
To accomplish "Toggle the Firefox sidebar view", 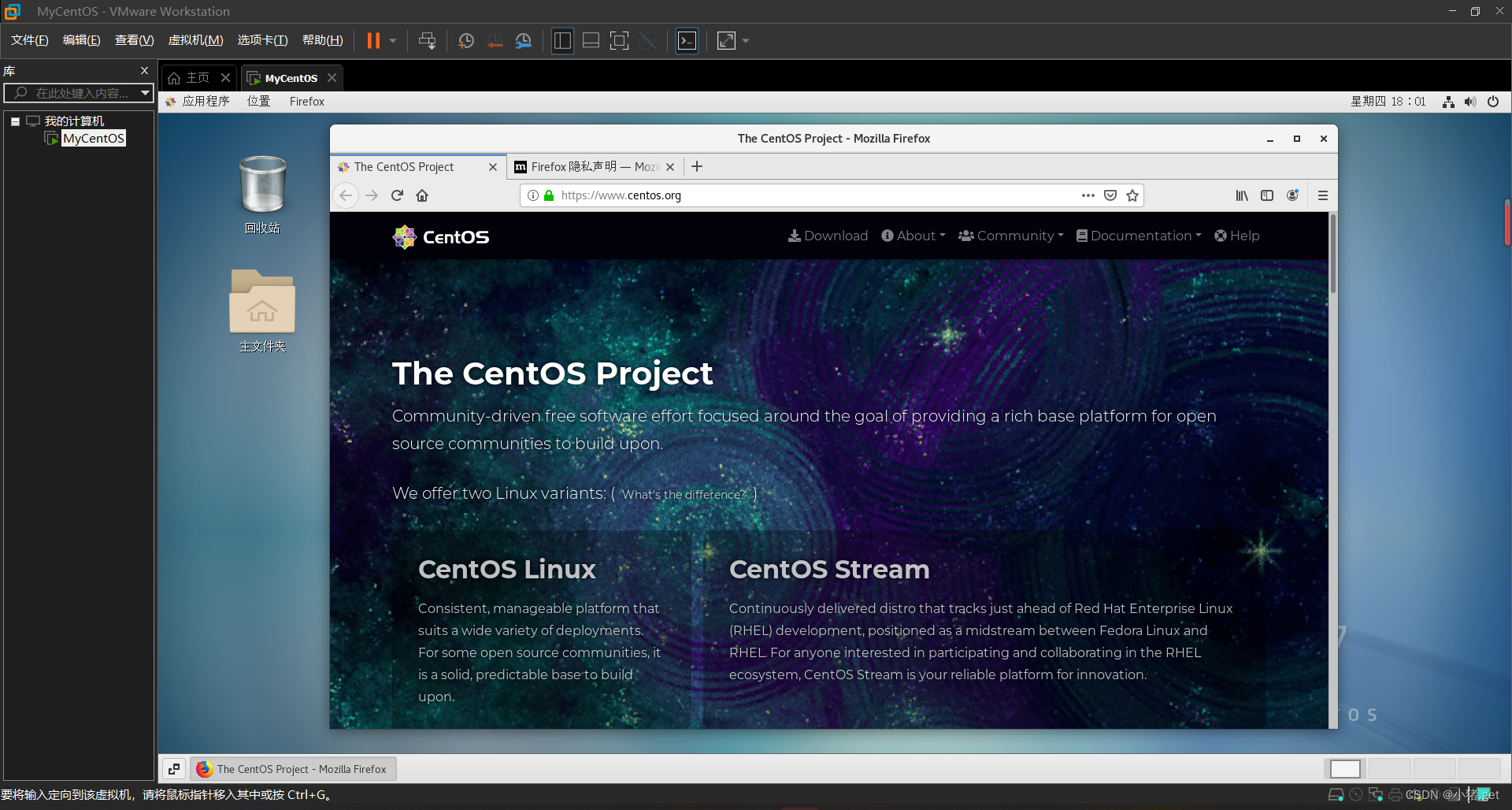I will 1267,195.
